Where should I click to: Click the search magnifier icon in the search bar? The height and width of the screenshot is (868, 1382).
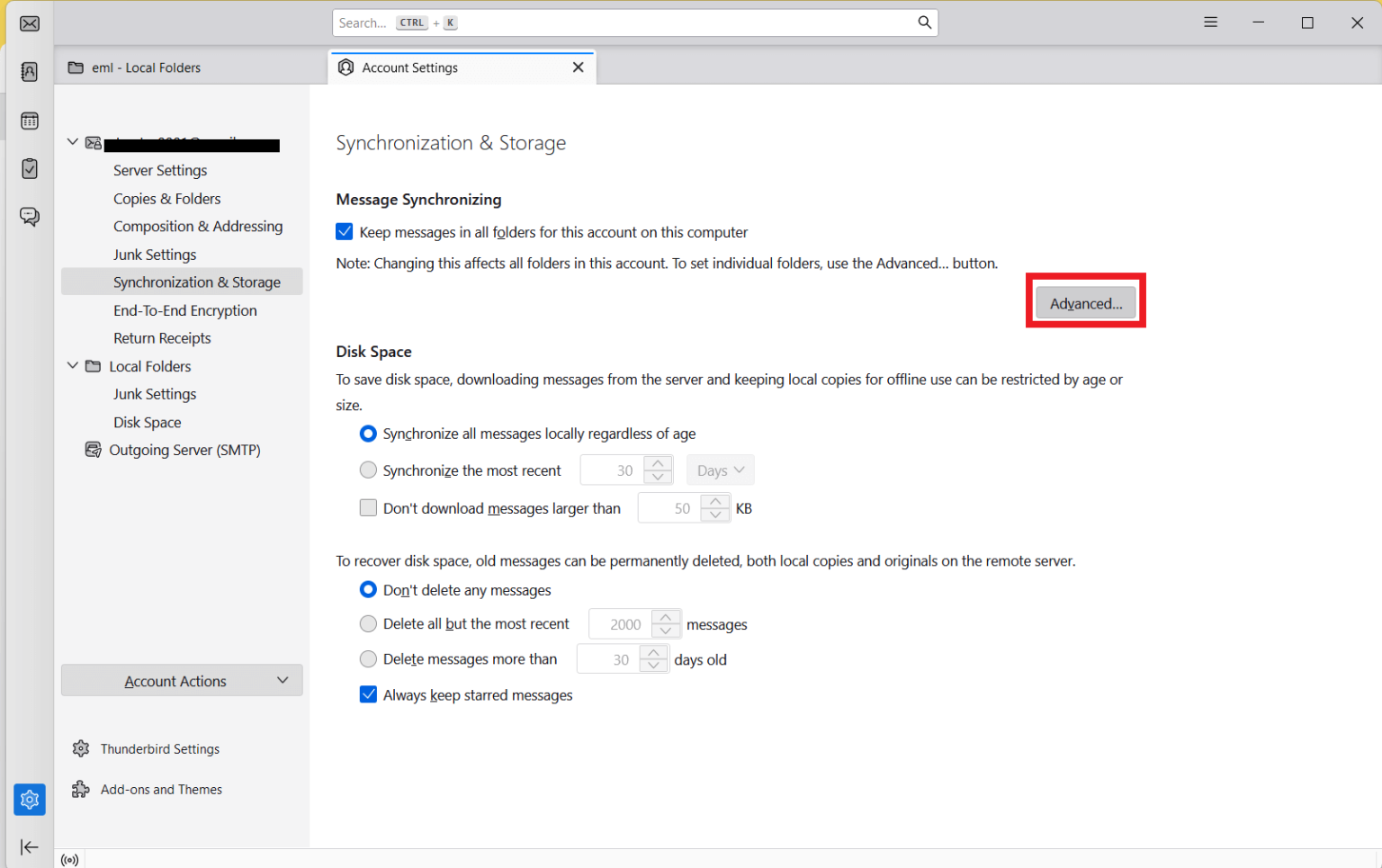click(x=924, y=22)
